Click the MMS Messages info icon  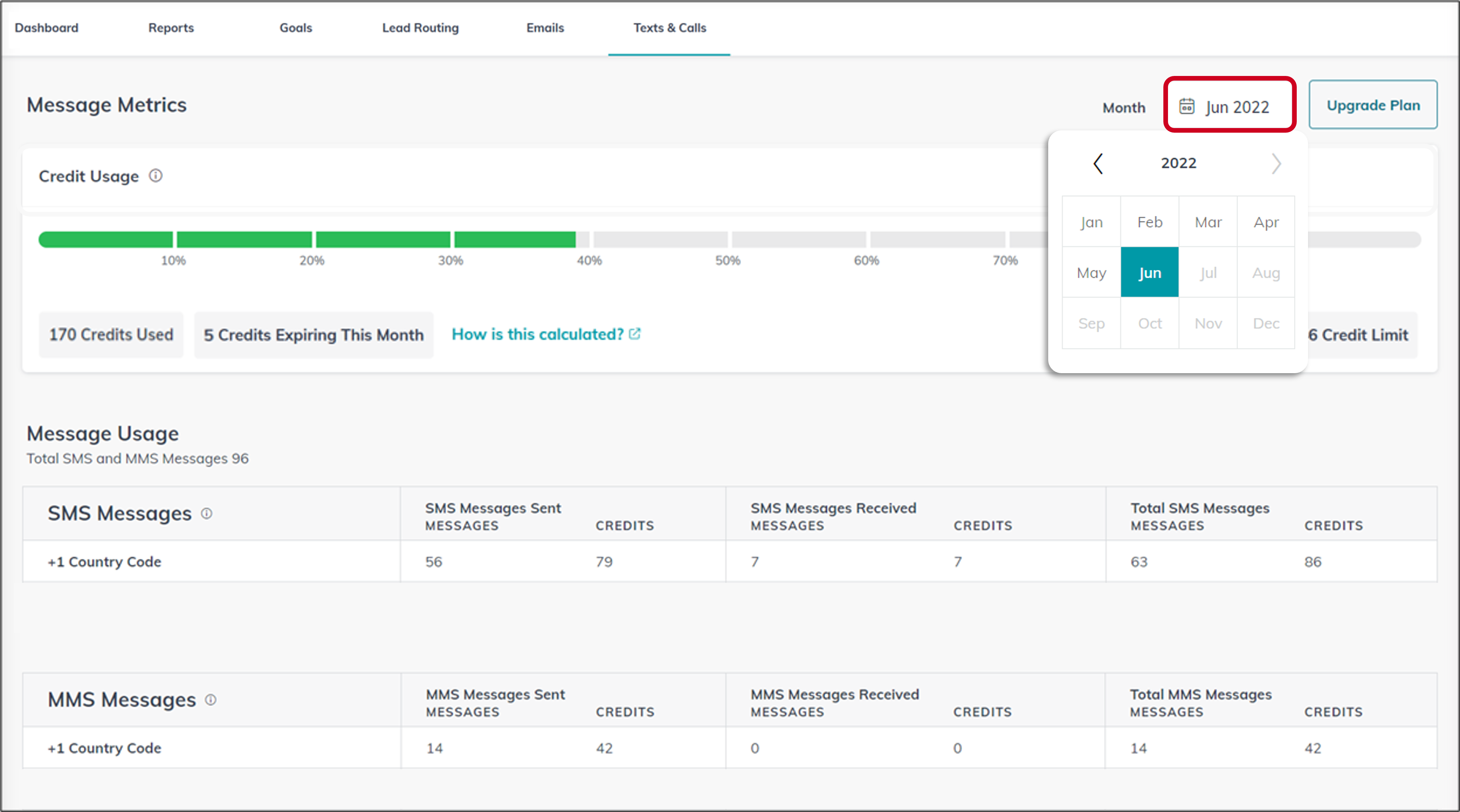click(x=211, y=700)
